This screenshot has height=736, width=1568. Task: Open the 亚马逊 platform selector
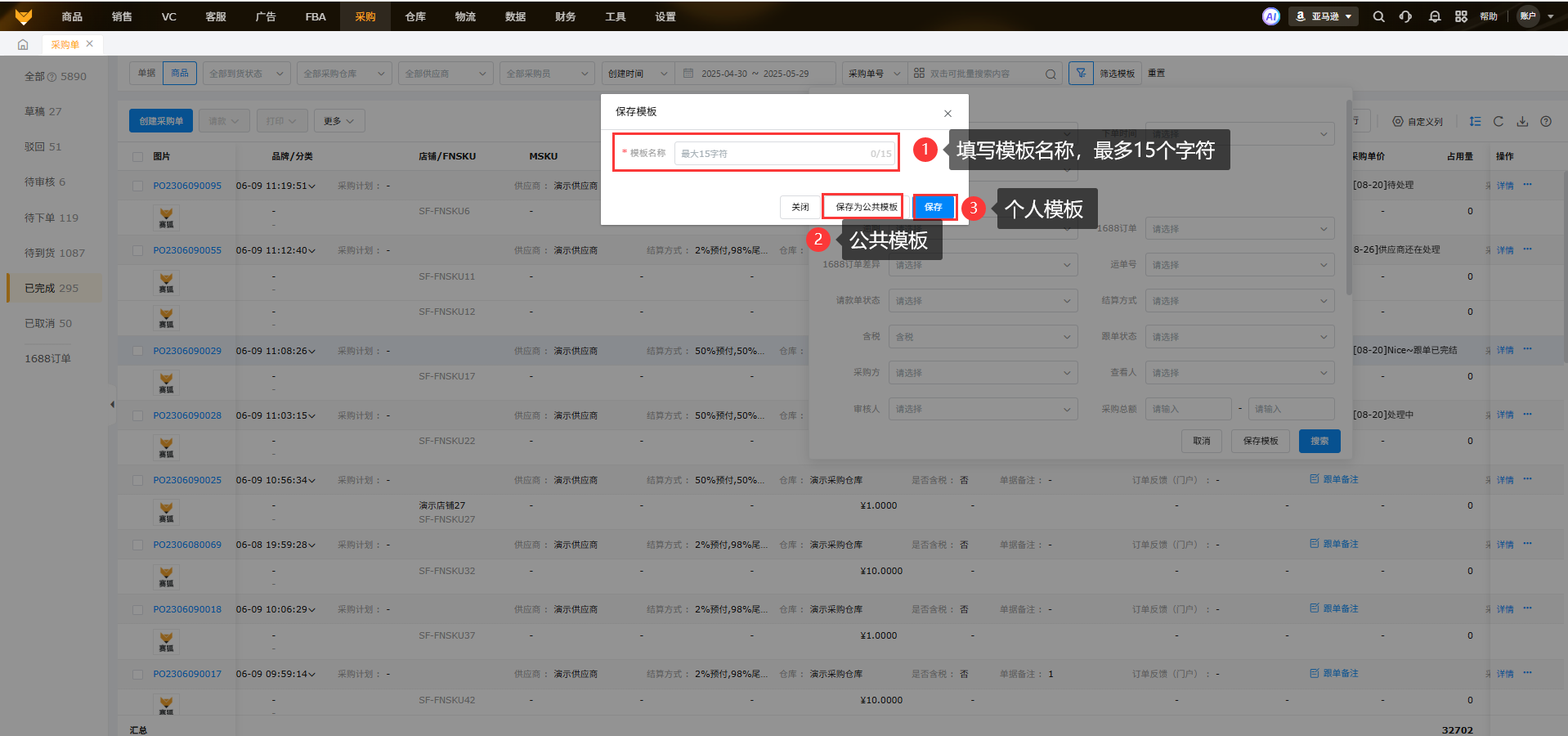[x=1324, y=16]
